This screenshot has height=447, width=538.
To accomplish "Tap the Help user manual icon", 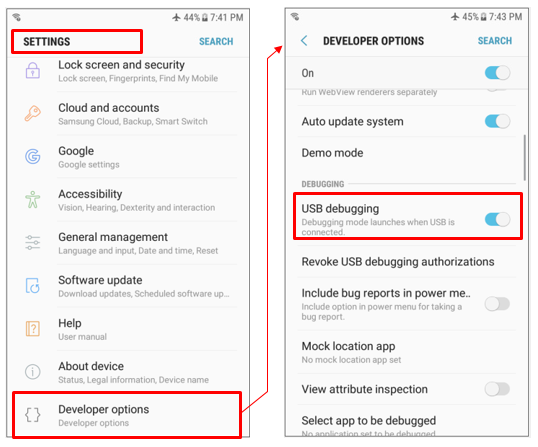I will (33, 329).
